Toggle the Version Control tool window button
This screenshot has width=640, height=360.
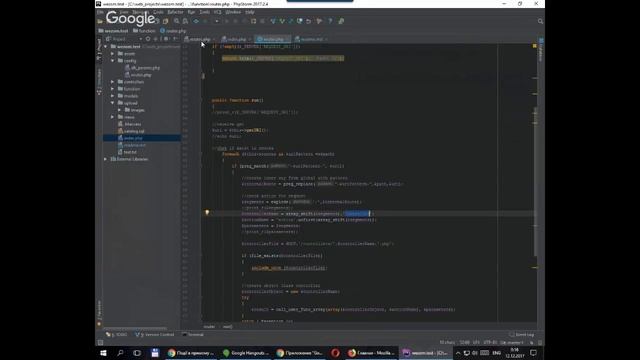[x=155, y=335]
